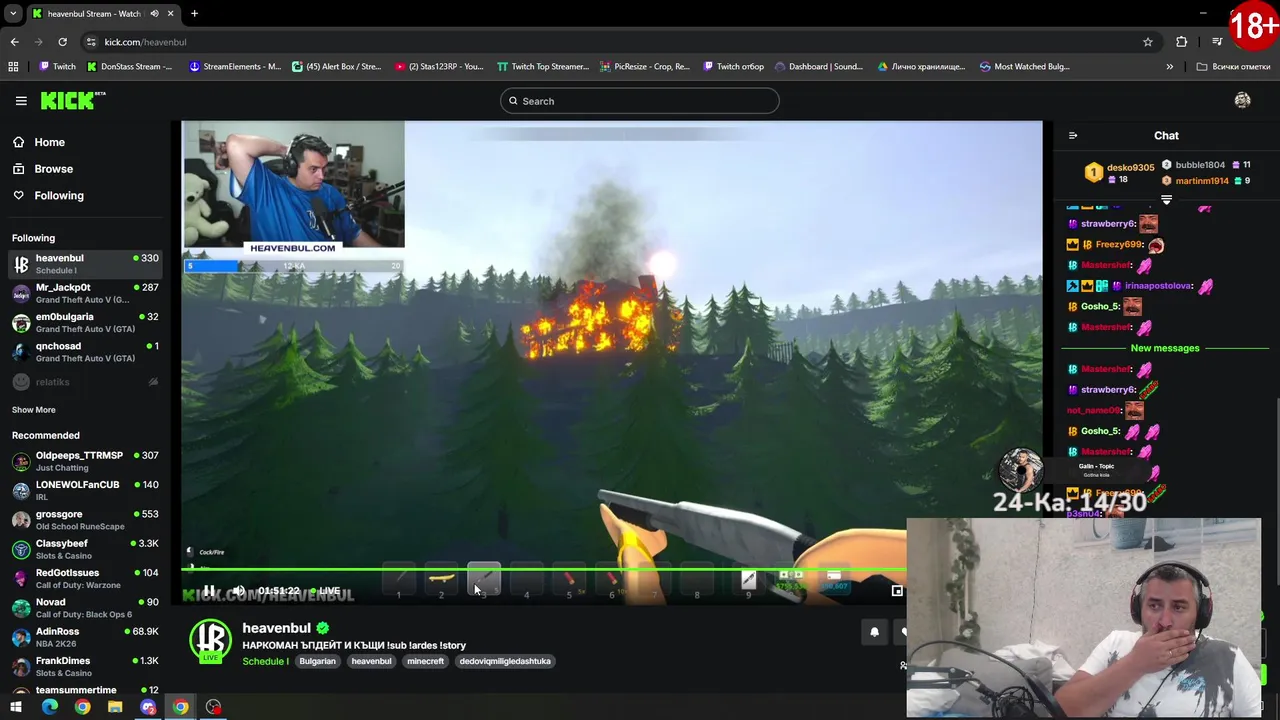Viewport: 1280px width, 720px height.
Task: Open Всички отметки bookmarks folder
Action: [x=1233, y=67]
